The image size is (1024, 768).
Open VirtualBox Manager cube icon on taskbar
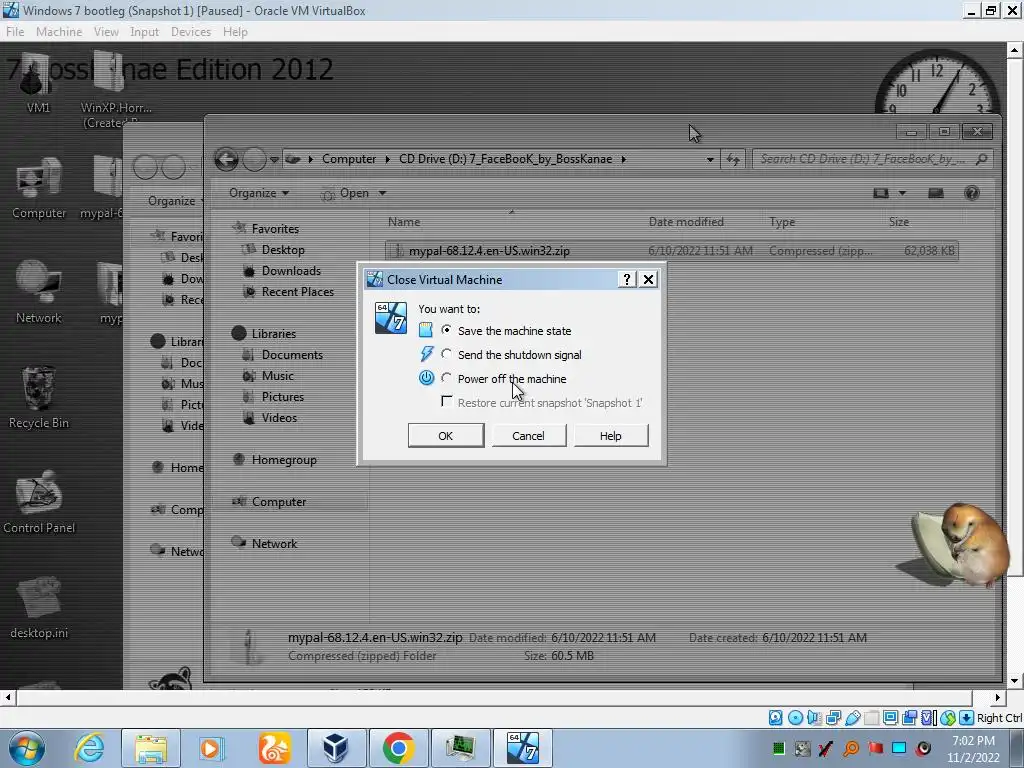coord(336,748)
